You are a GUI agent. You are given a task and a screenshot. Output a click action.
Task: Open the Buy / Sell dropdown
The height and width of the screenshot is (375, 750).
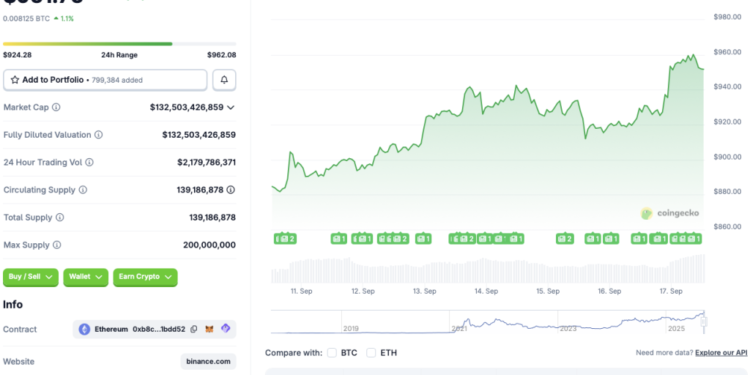tap(31, 277)
